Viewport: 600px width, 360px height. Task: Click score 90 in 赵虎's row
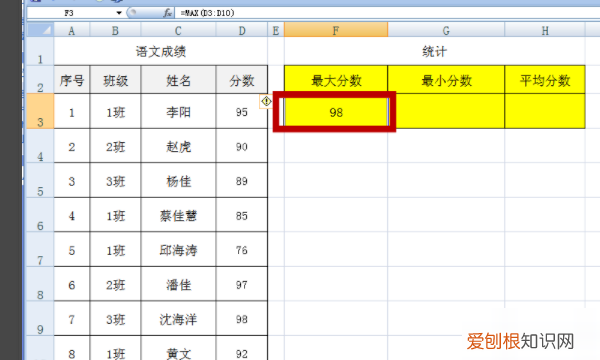pos(242,146)
